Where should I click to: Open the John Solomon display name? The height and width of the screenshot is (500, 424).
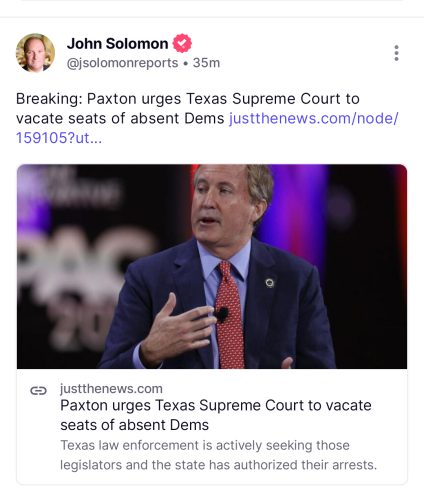click(117, 44)
